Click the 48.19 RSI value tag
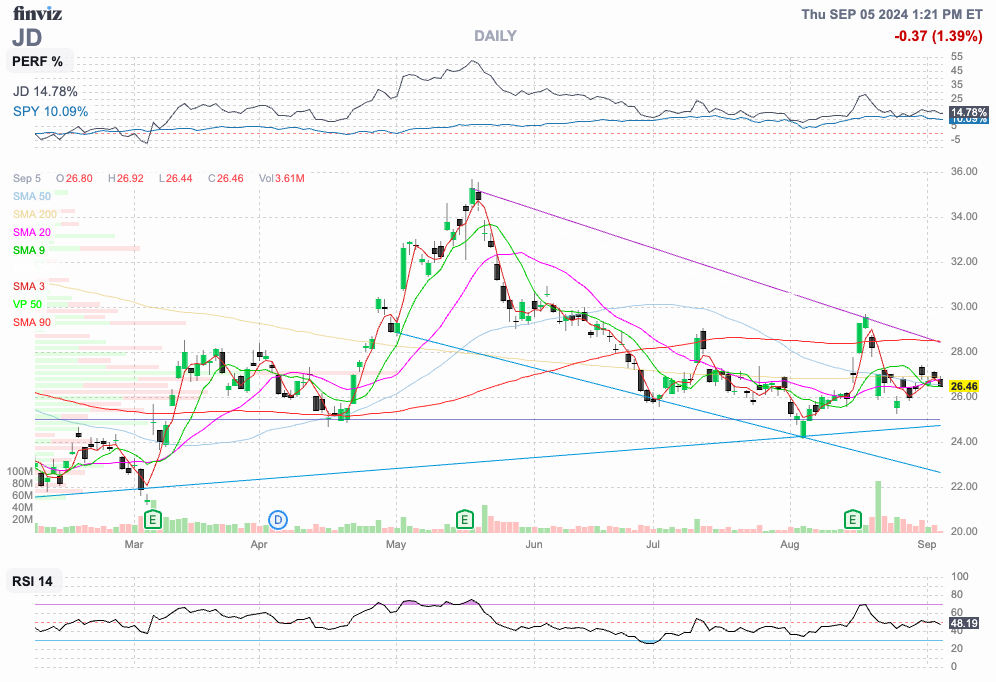 (964, 624)
